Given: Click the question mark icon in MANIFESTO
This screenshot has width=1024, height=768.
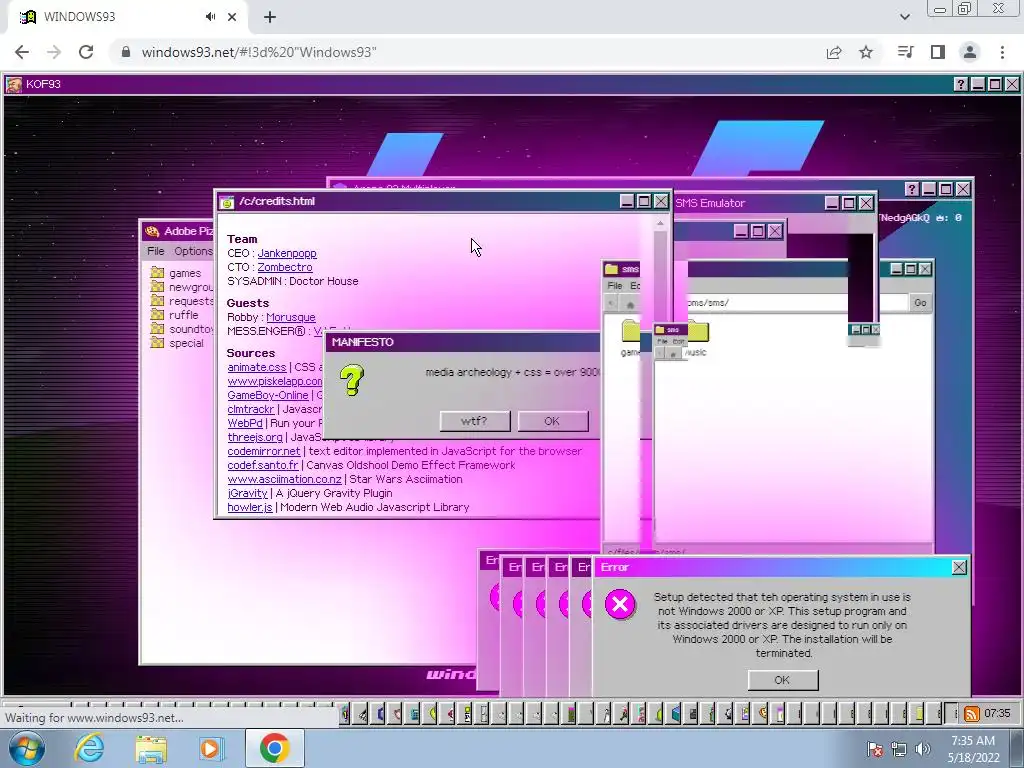Looking at the screenshot, I should tap(352, 381).
